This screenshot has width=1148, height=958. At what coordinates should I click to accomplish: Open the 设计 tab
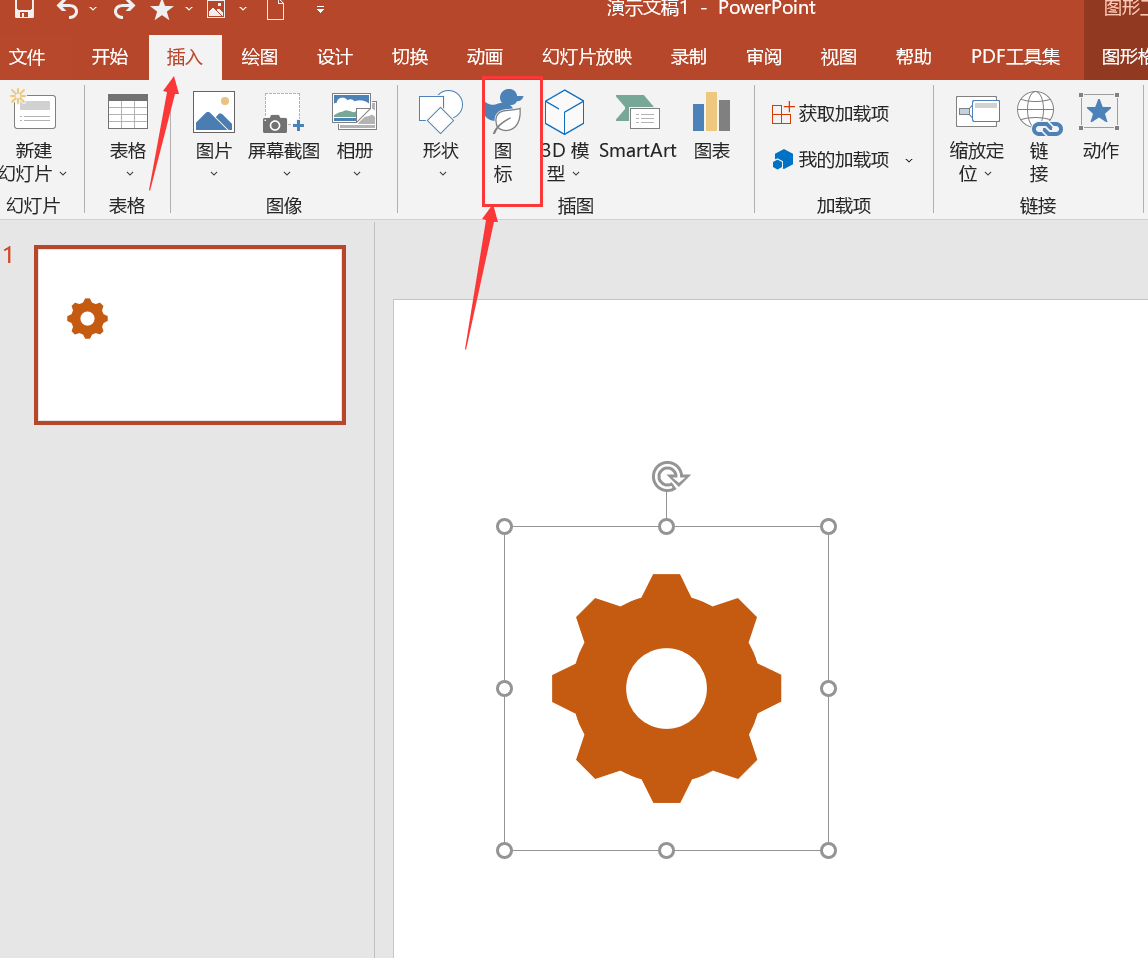[x=335, y=57]
